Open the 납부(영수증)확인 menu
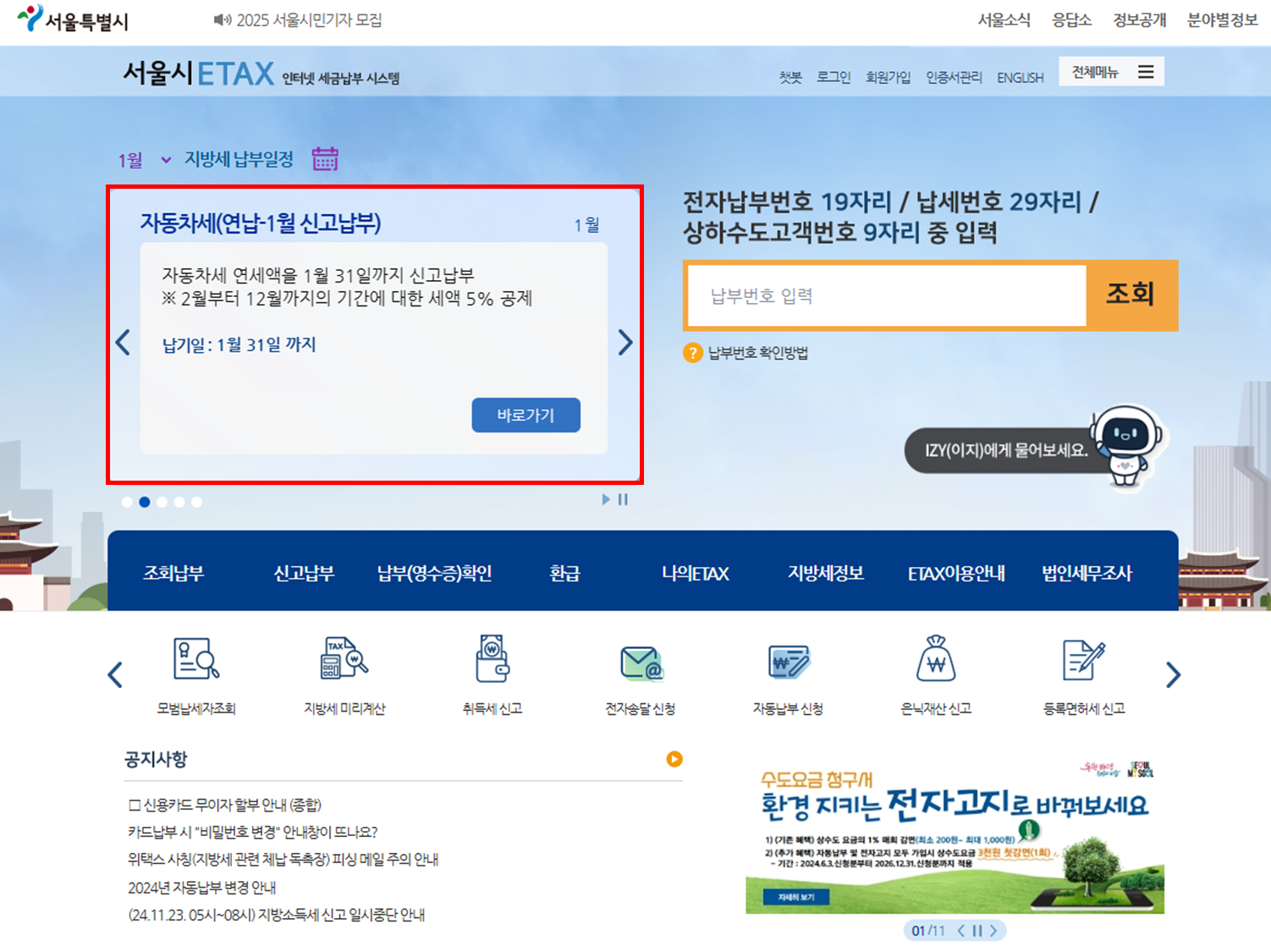The width and height of the screenshot is (1271, 952). (434, 573)
